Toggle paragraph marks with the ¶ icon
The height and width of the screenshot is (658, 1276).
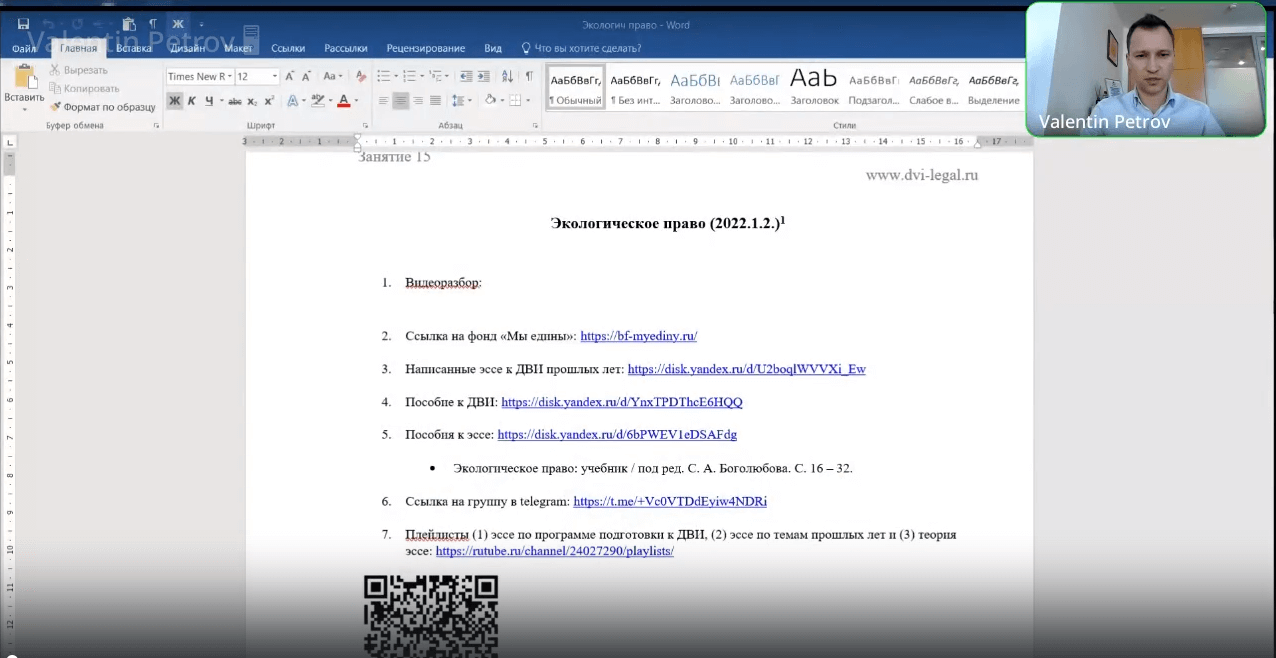531,77
